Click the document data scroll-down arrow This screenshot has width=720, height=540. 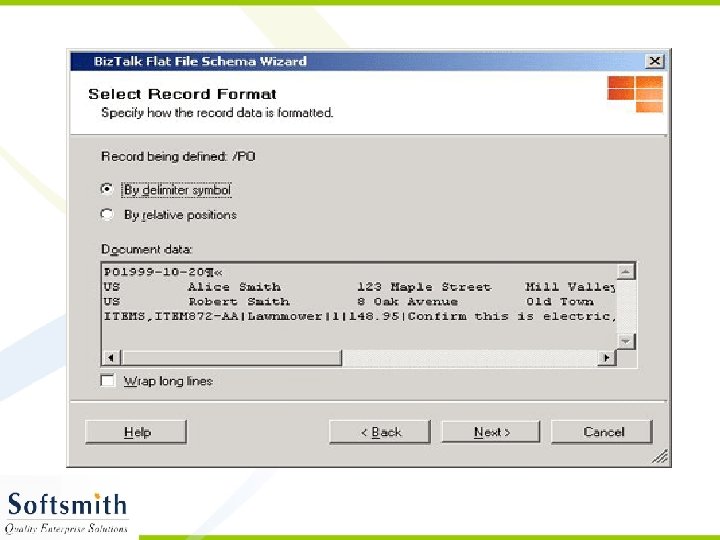point(626,341)
